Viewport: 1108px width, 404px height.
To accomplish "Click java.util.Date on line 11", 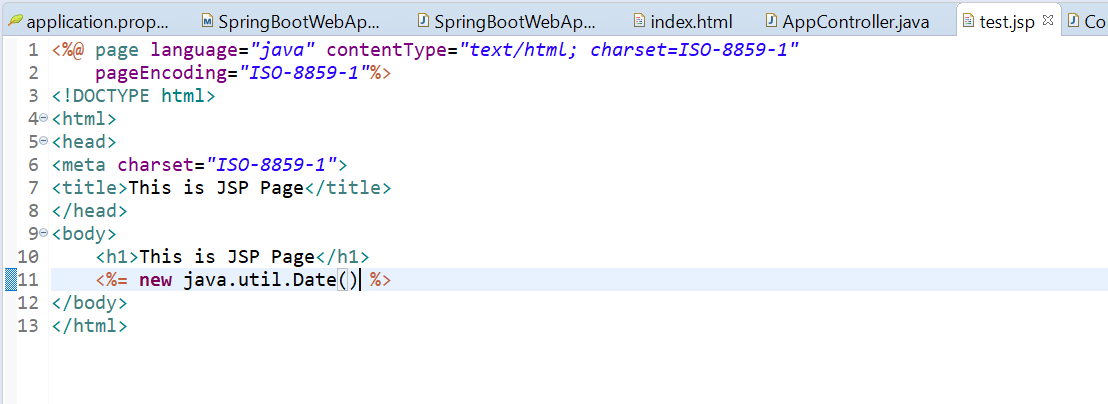I will [260, 280].
